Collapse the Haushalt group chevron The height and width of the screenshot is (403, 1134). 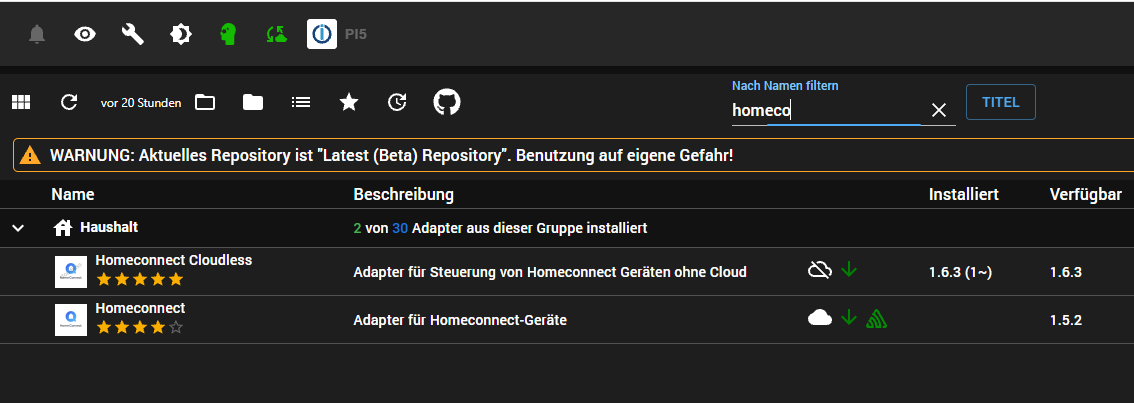[x=18, y=228]
